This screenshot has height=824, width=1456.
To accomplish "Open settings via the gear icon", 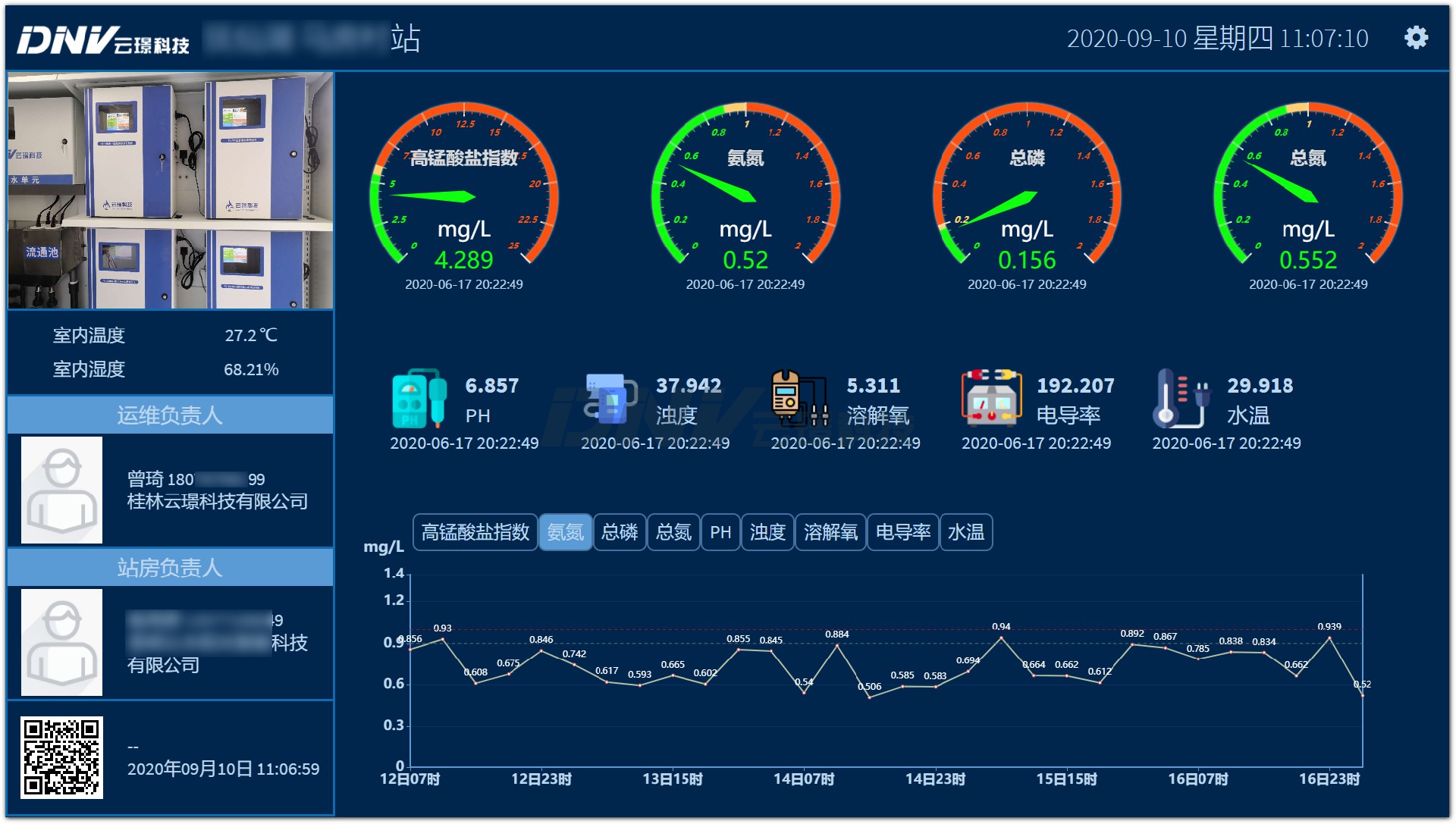I will tap(1415, 38).
